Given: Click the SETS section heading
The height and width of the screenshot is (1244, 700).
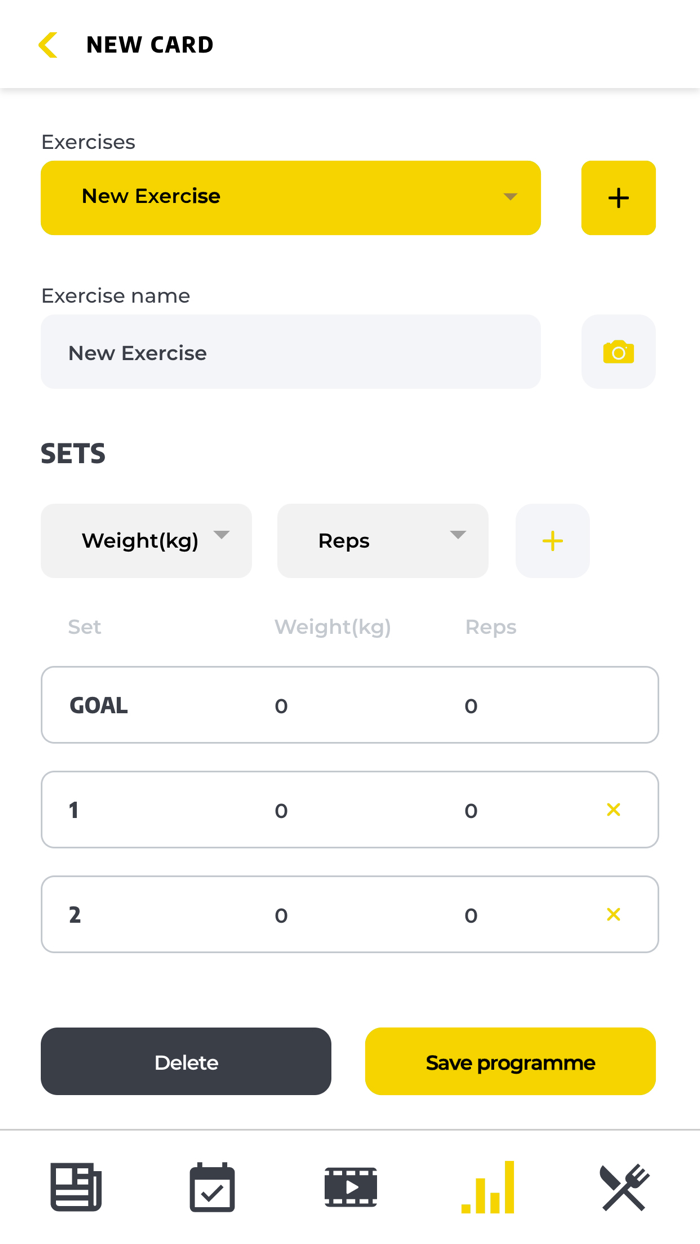Looking at the screenshot, I should click(72, 453).
